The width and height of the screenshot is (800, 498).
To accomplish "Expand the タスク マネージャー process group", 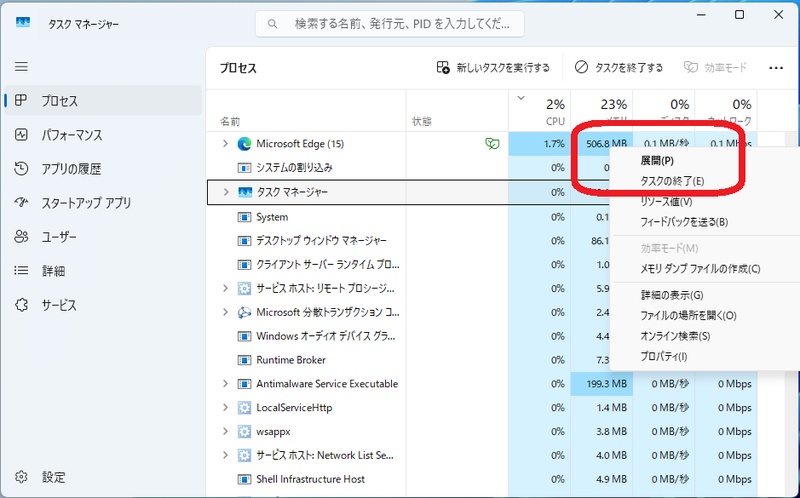I will pyautogui.click(x=226, y=192).
